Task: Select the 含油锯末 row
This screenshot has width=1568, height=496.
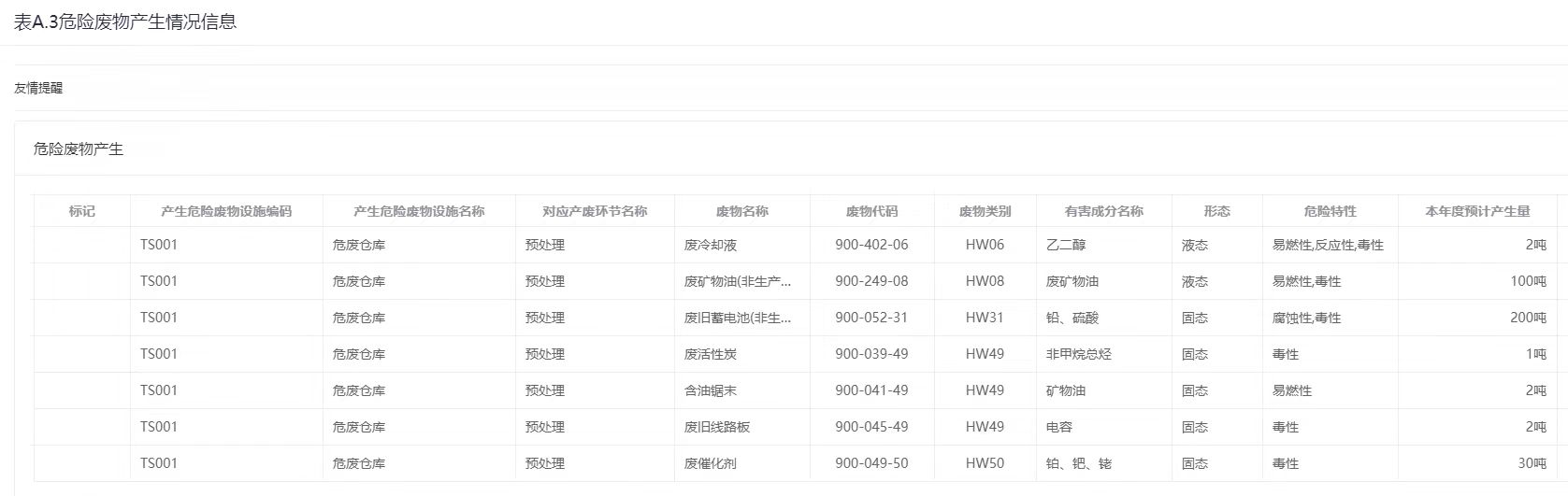Action: 711,390
